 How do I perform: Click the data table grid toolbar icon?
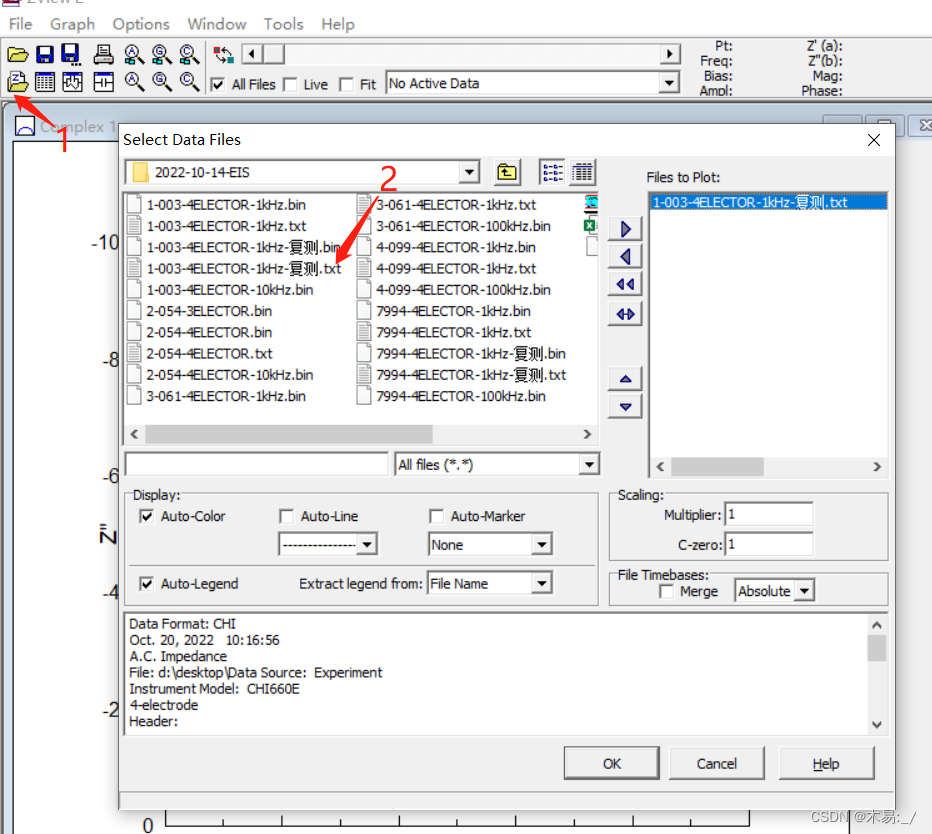pyautogui.click(x=45, y=81)
